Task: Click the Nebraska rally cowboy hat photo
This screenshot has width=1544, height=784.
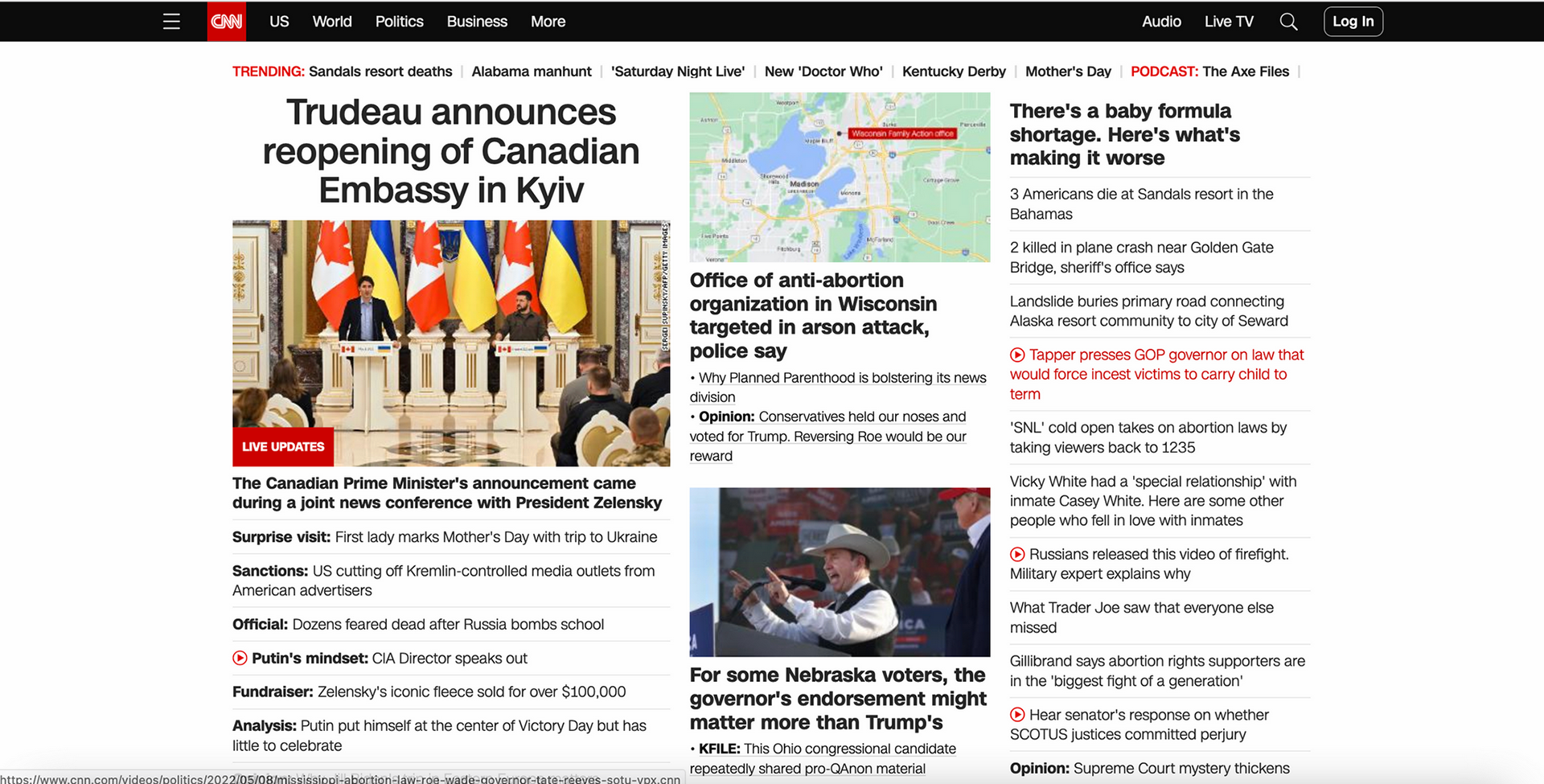Action: coord(840,572)
